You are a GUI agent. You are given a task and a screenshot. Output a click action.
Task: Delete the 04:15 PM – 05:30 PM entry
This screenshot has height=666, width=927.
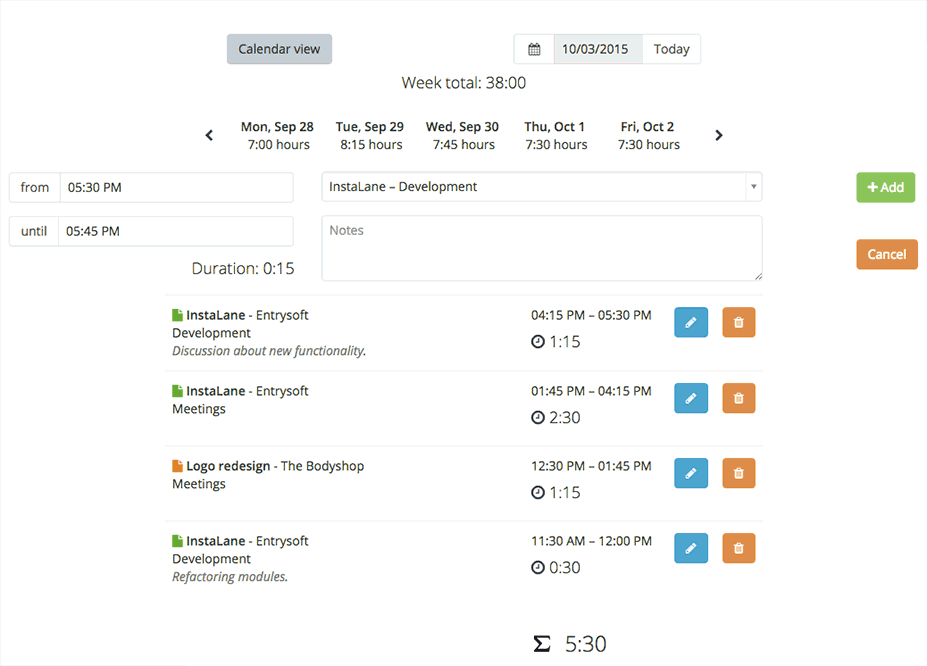739,323
